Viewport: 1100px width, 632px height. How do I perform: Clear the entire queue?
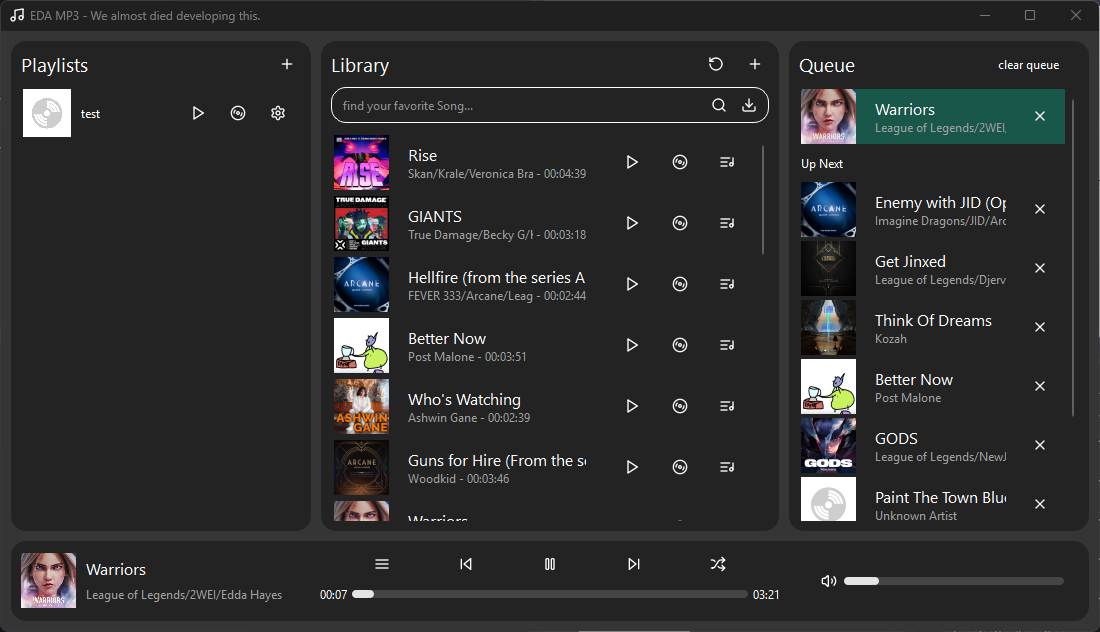(1028, 65)
